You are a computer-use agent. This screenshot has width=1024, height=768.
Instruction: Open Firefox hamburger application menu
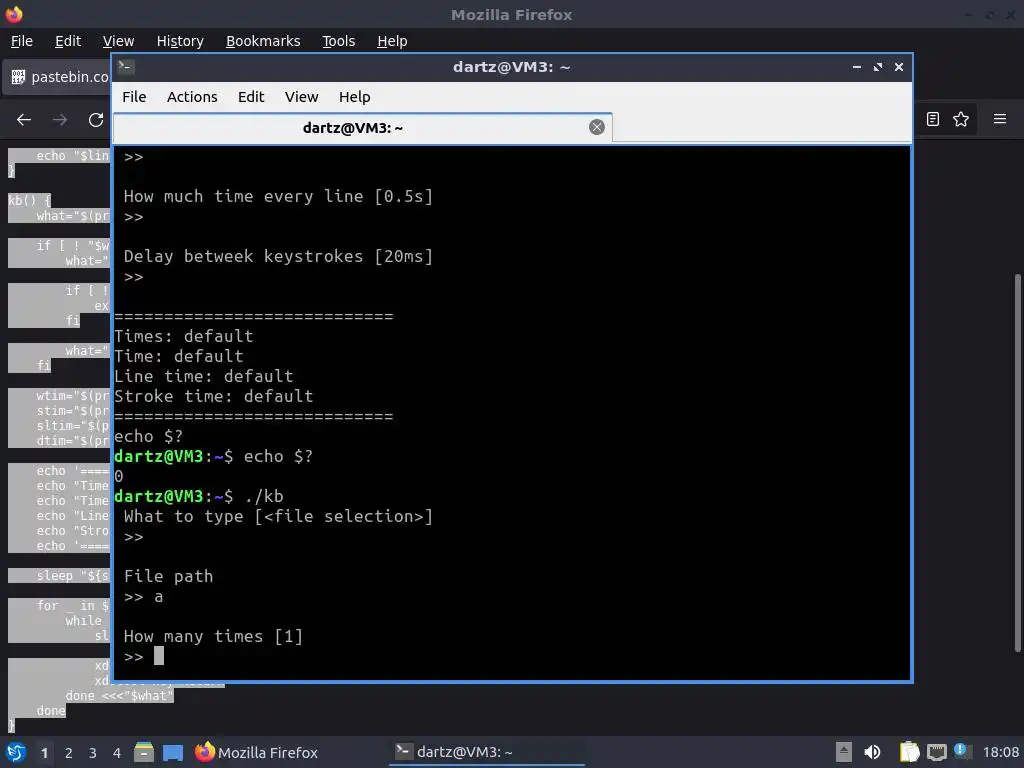tap(1000, 119)
